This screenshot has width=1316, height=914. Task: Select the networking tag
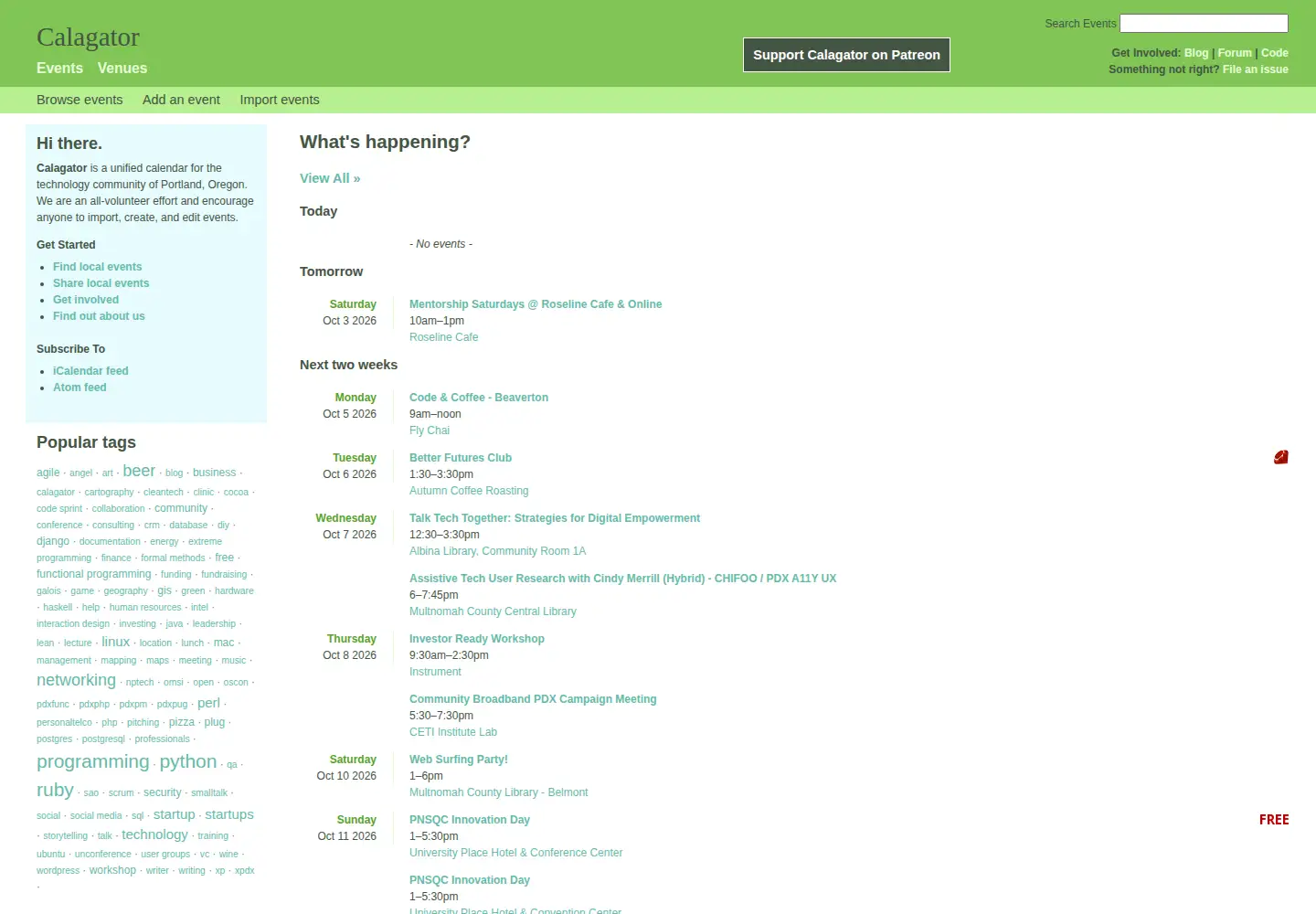click(x=76, y=680)
